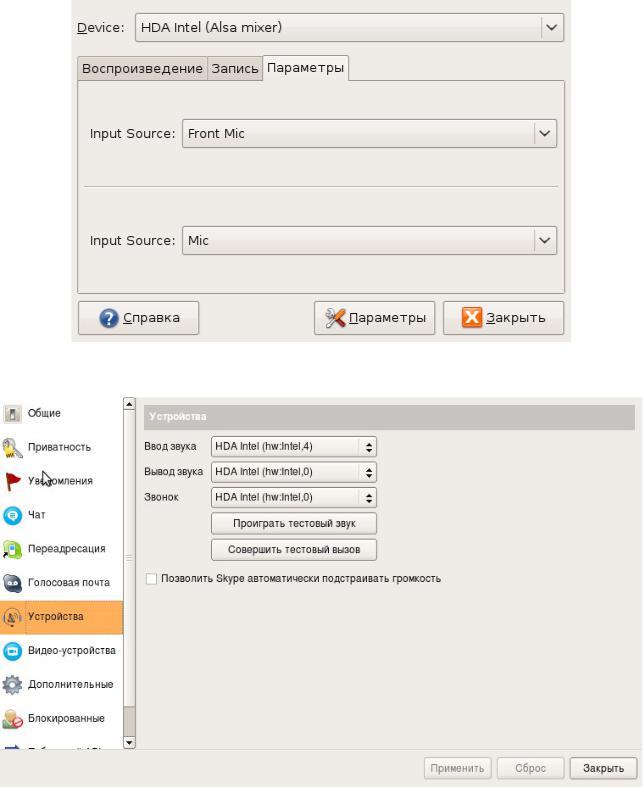The height and width of the screenshot is (787, 643).
Task: Click the Устройства section header
Action: tap(389, 417)
